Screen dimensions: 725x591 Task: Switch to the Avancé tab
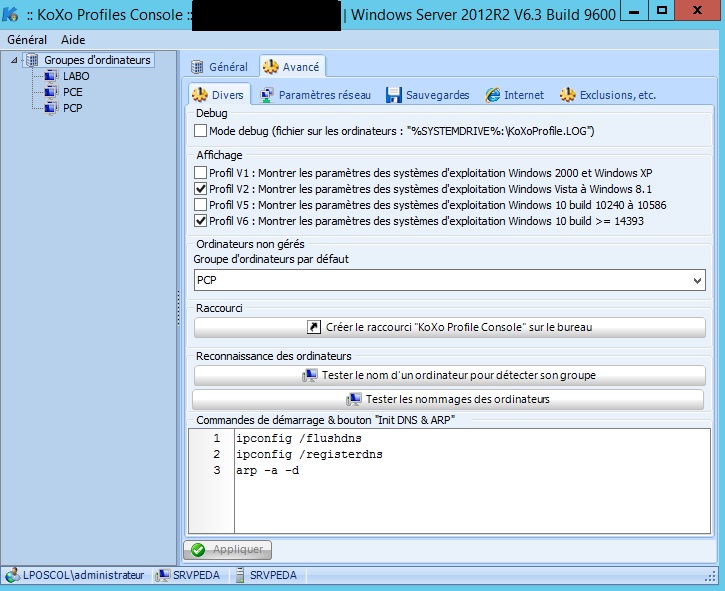click(x=292, y=67)
